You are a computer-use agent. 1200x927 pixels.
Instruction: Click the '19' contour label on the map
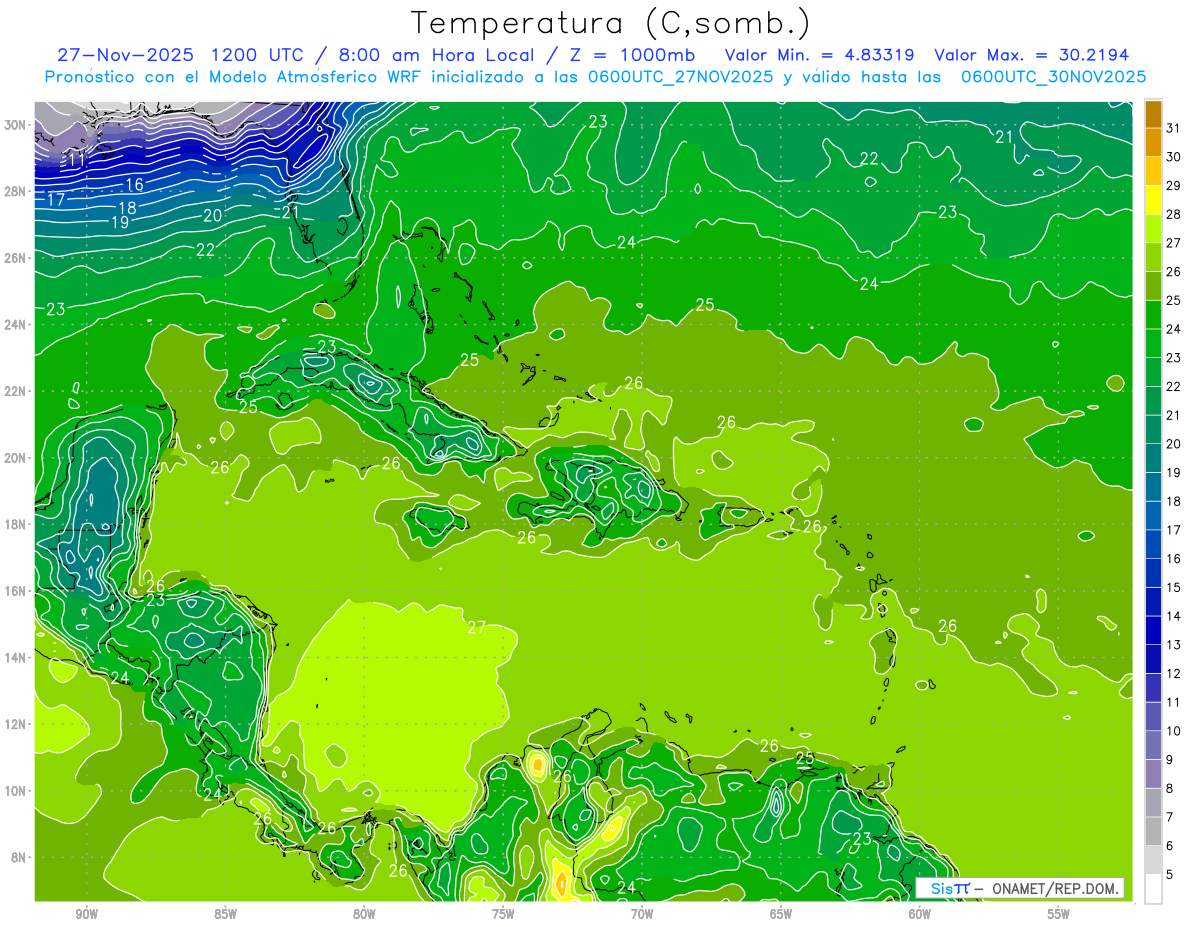coord(119,223)
